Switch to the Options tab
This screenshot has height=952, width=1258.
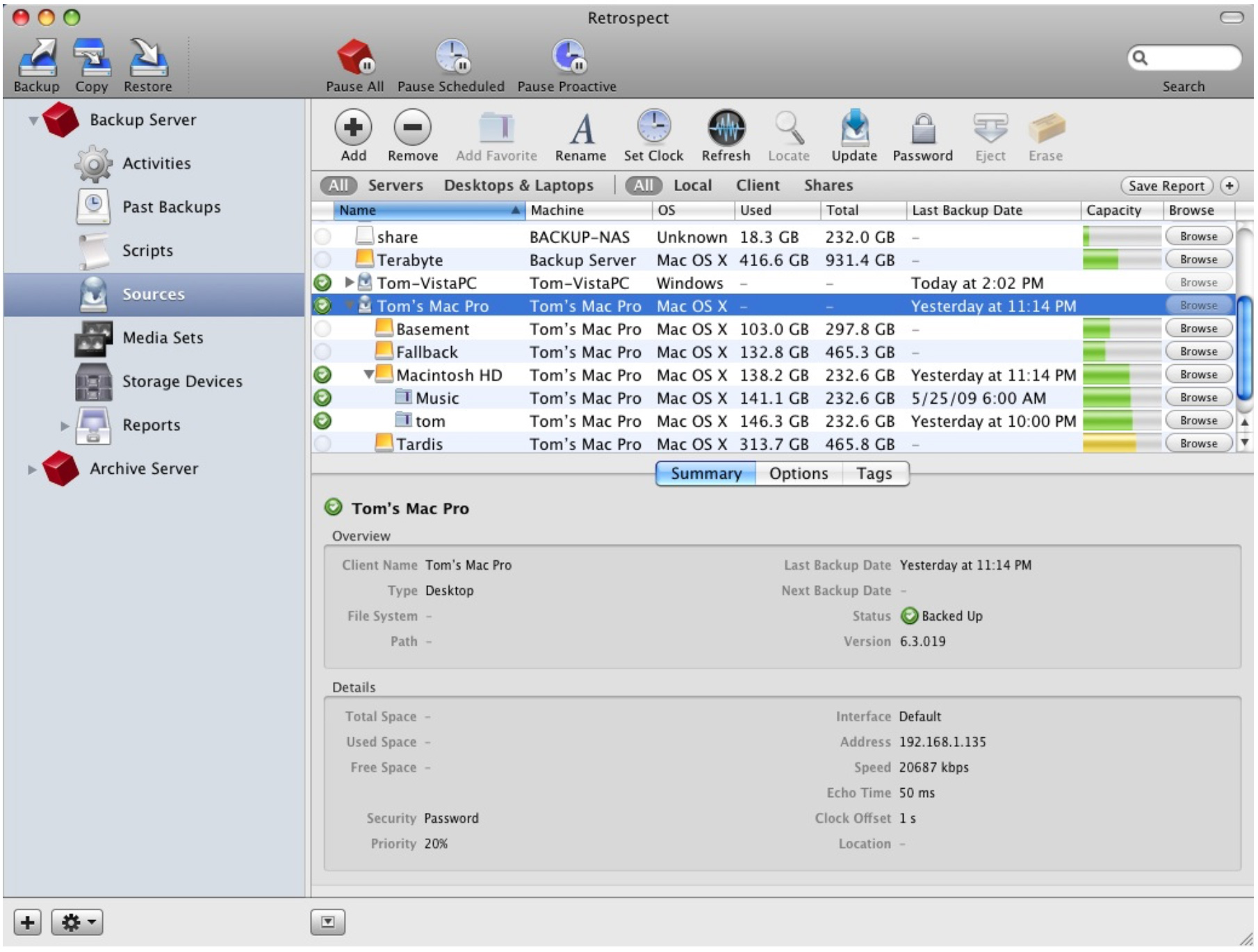click(x=799, y=474)
